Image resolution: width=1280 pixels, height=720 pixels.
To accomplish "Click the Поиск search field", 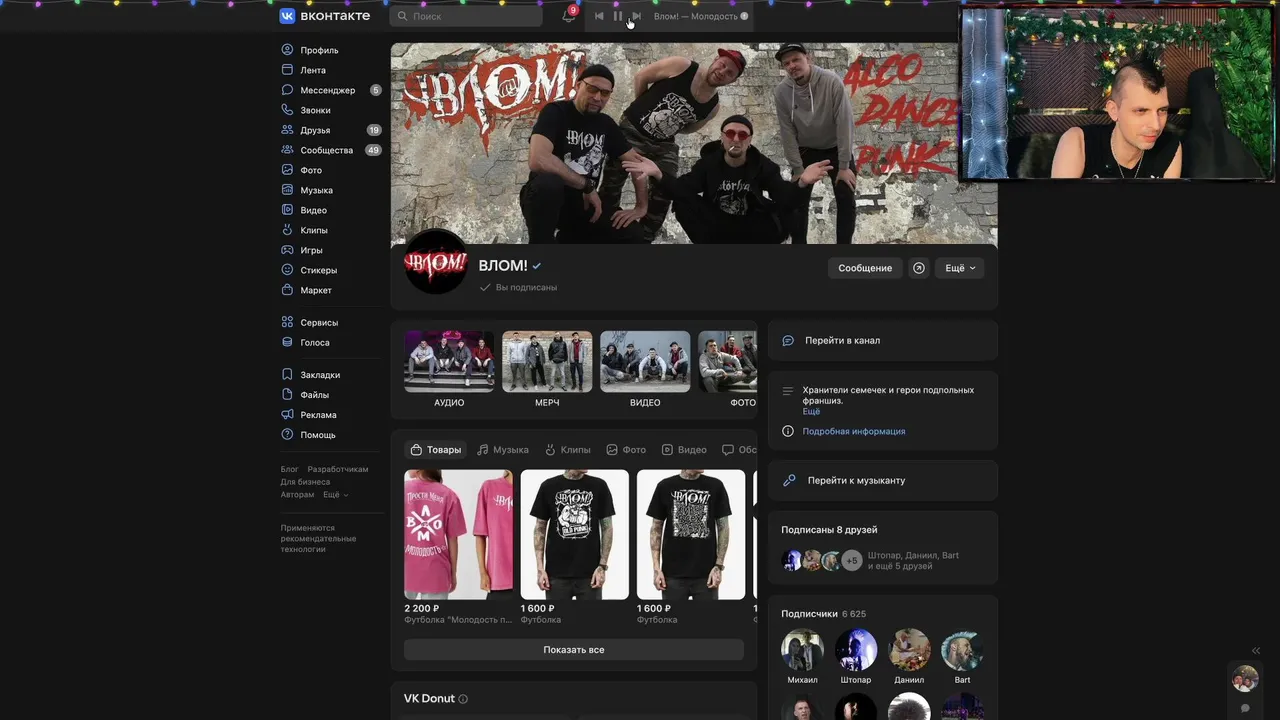I will click(x=466, y=16).
